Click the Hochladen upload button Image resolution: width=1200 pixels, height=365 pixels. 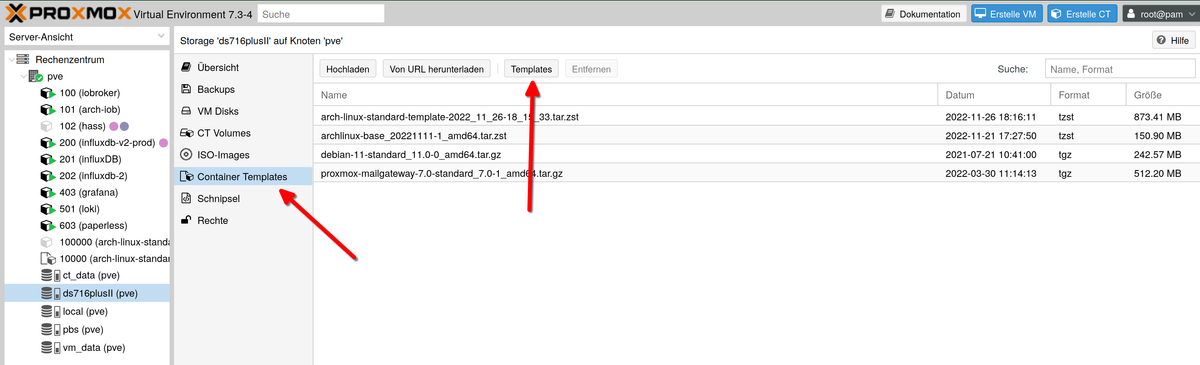(x=348, y=69)
